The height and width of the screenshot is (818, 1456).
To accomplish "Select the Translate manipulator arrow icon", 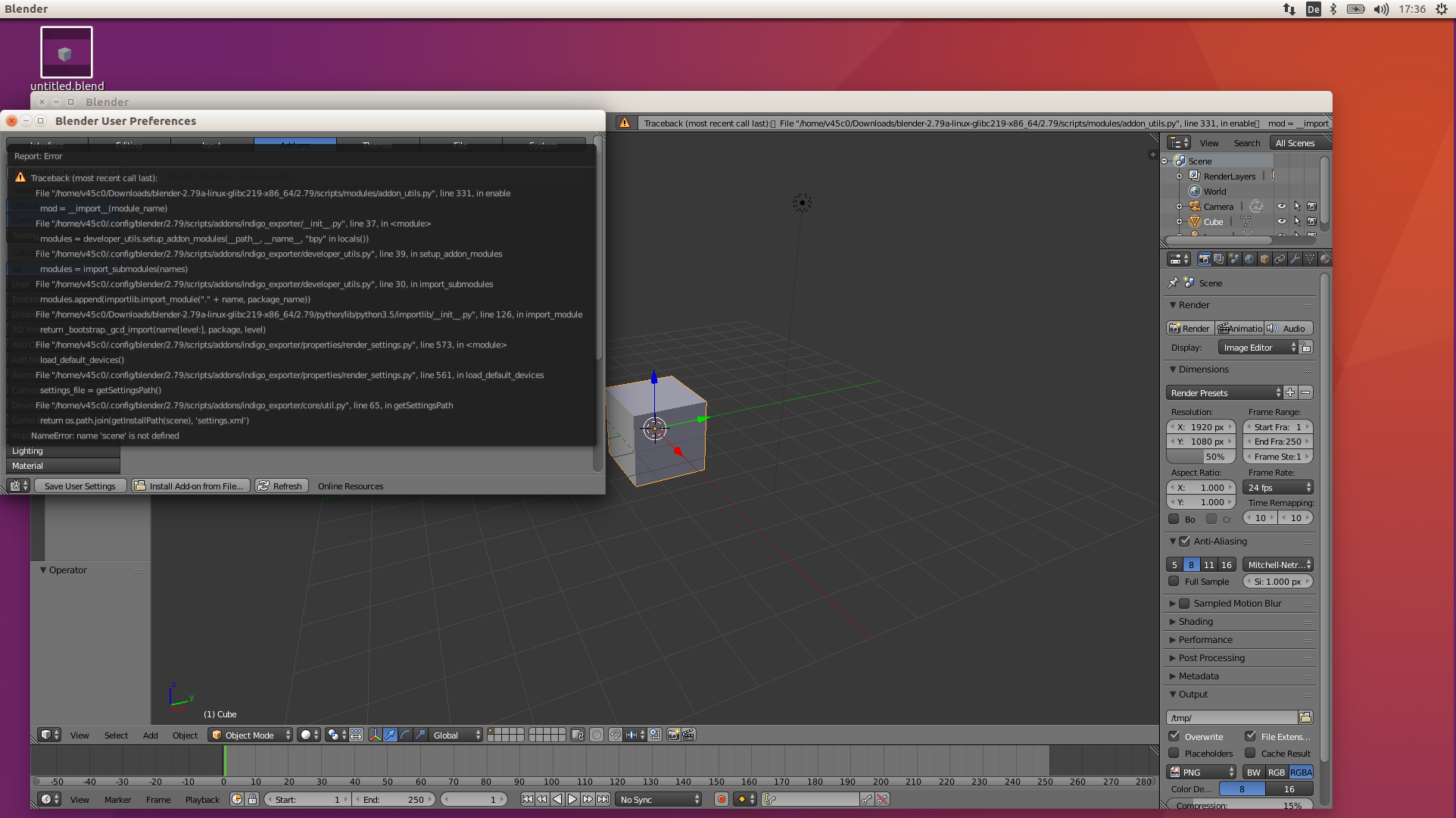I will pos(390,735).
